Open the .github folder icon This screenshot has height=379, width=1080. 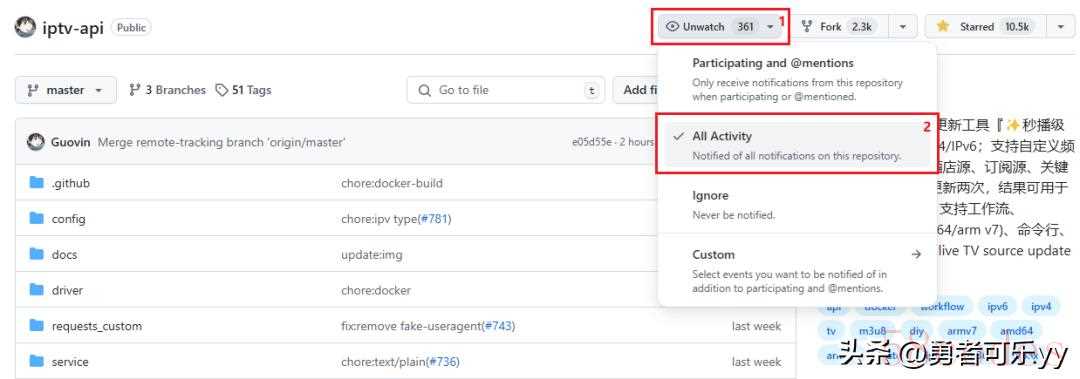click(x=37, y=183)
